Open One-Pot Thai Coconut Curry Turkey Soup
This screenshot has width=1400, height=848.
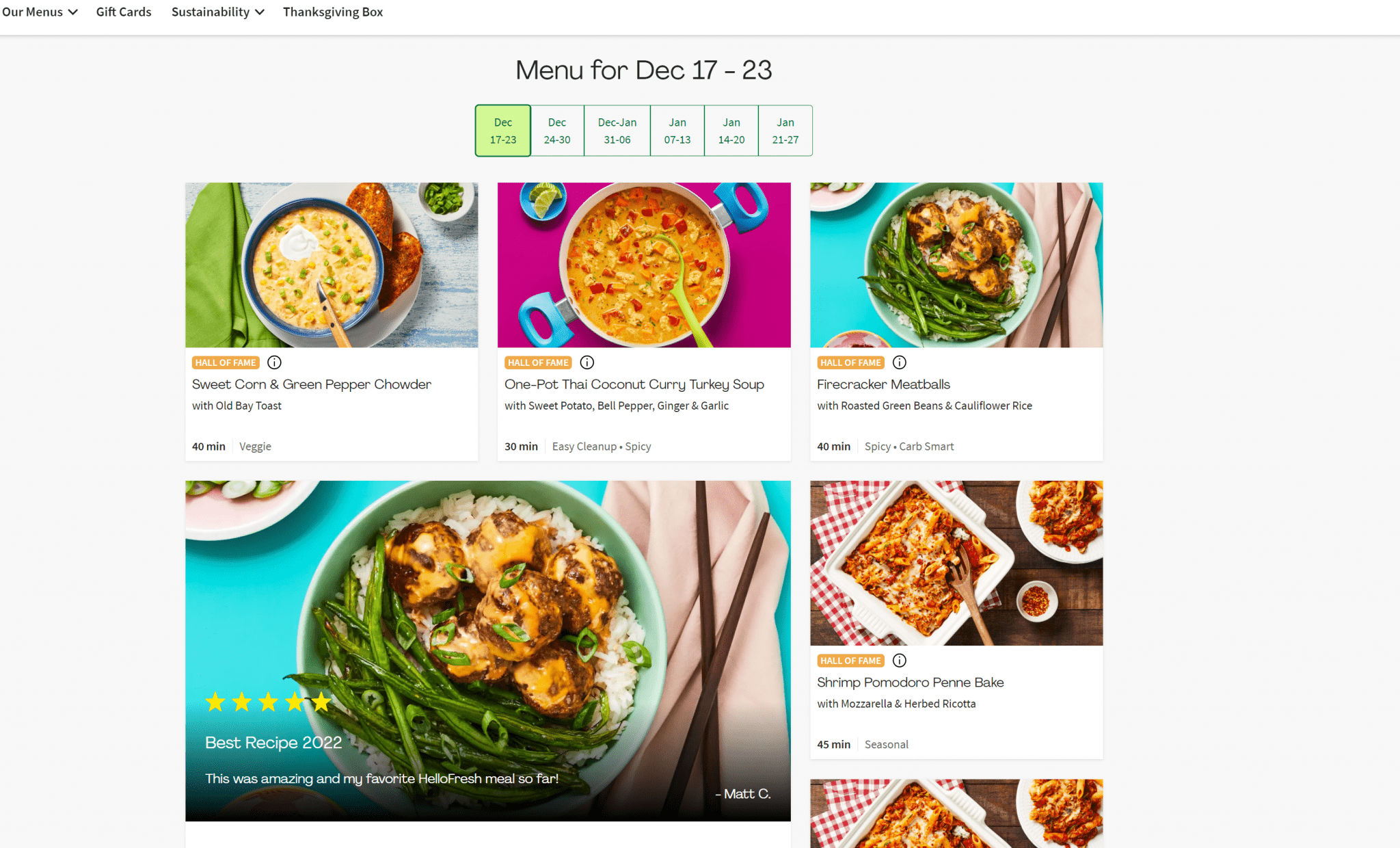(x=634, y=384)
